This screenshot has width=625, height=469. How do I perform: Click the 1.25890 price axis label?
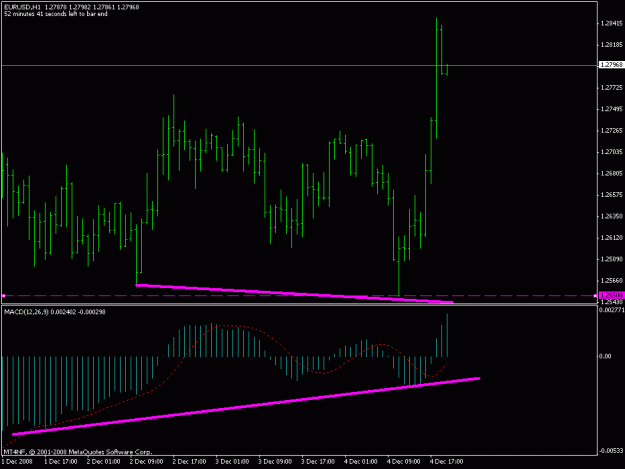611,259
